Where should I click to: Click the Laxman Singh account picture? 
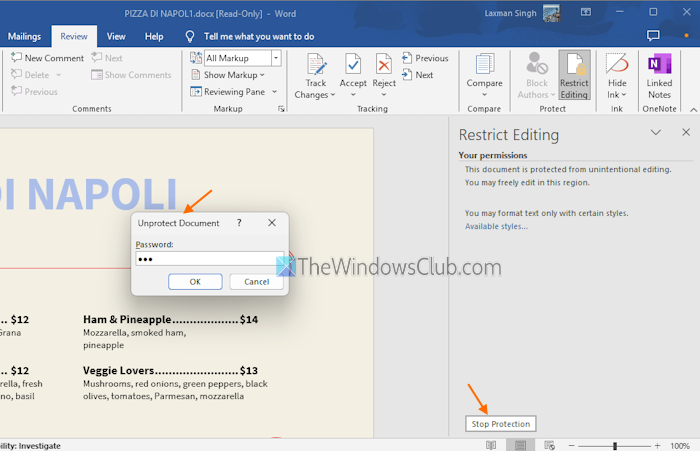pyautogui.click(x=551, y=13)
